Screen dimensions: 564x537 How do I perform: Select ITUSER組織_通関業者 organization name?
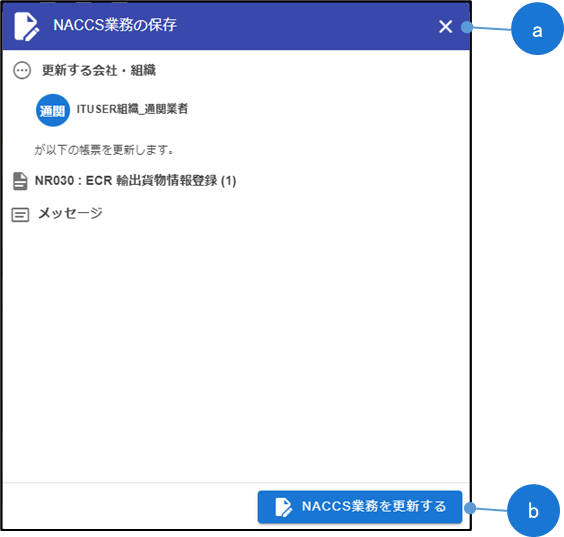pos(132,109)
